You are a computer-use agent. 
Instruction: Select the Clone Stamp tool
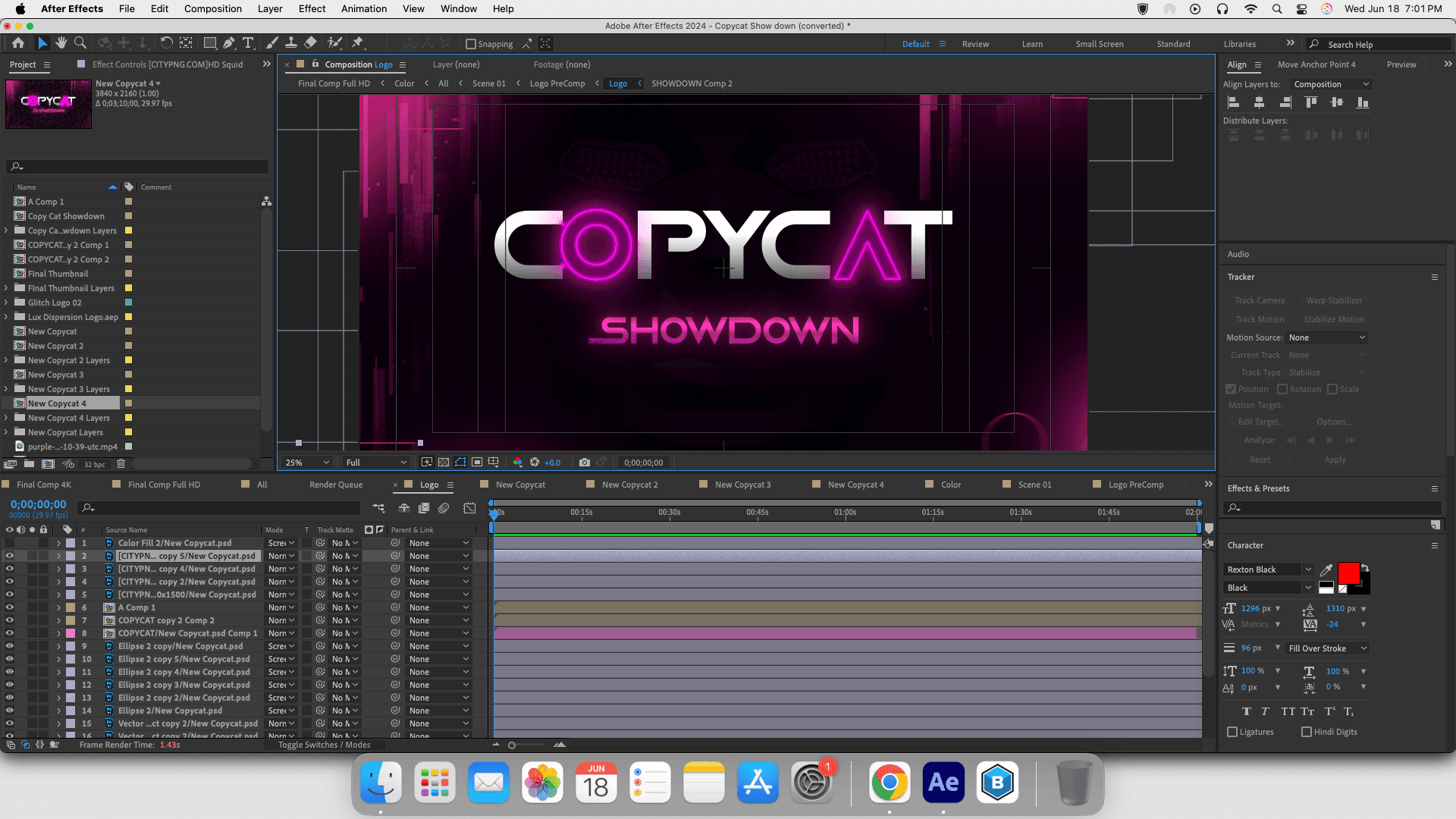point(291,43)
